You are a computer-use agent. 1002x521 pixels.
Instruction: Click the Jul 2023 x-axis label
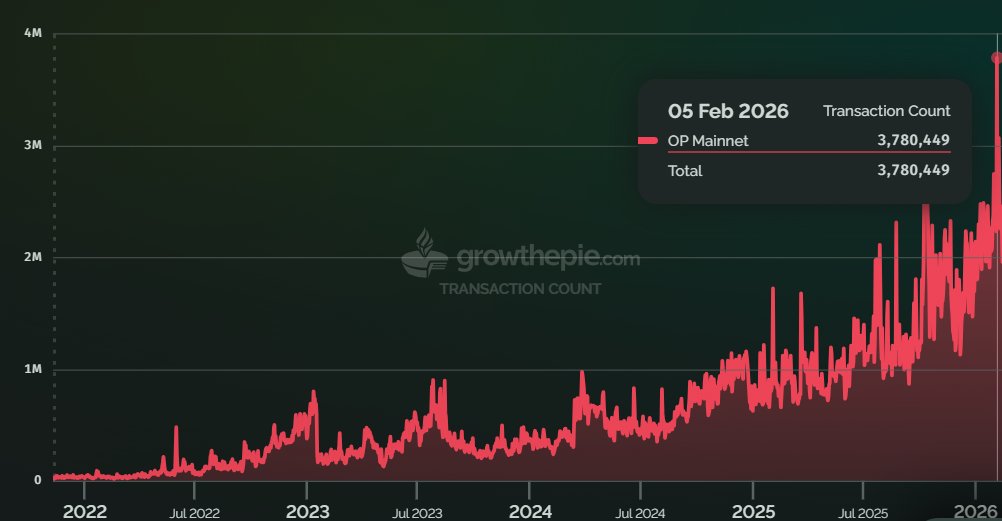pyautogui.click(x=417, y=513)
